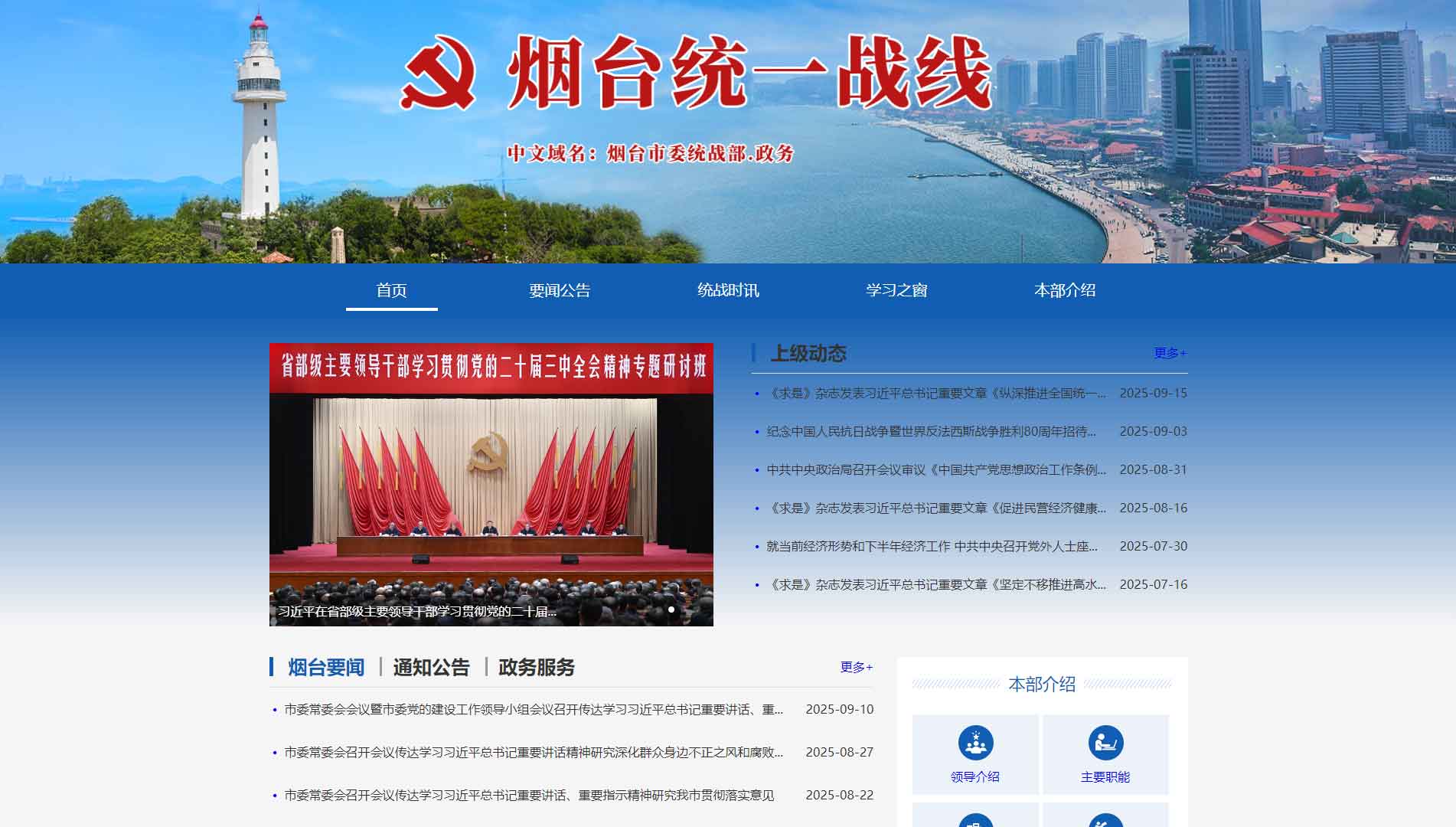Click the date 2025-07-16
The width and height of the screenshot is (1456, 827).
click(1154, 584)
